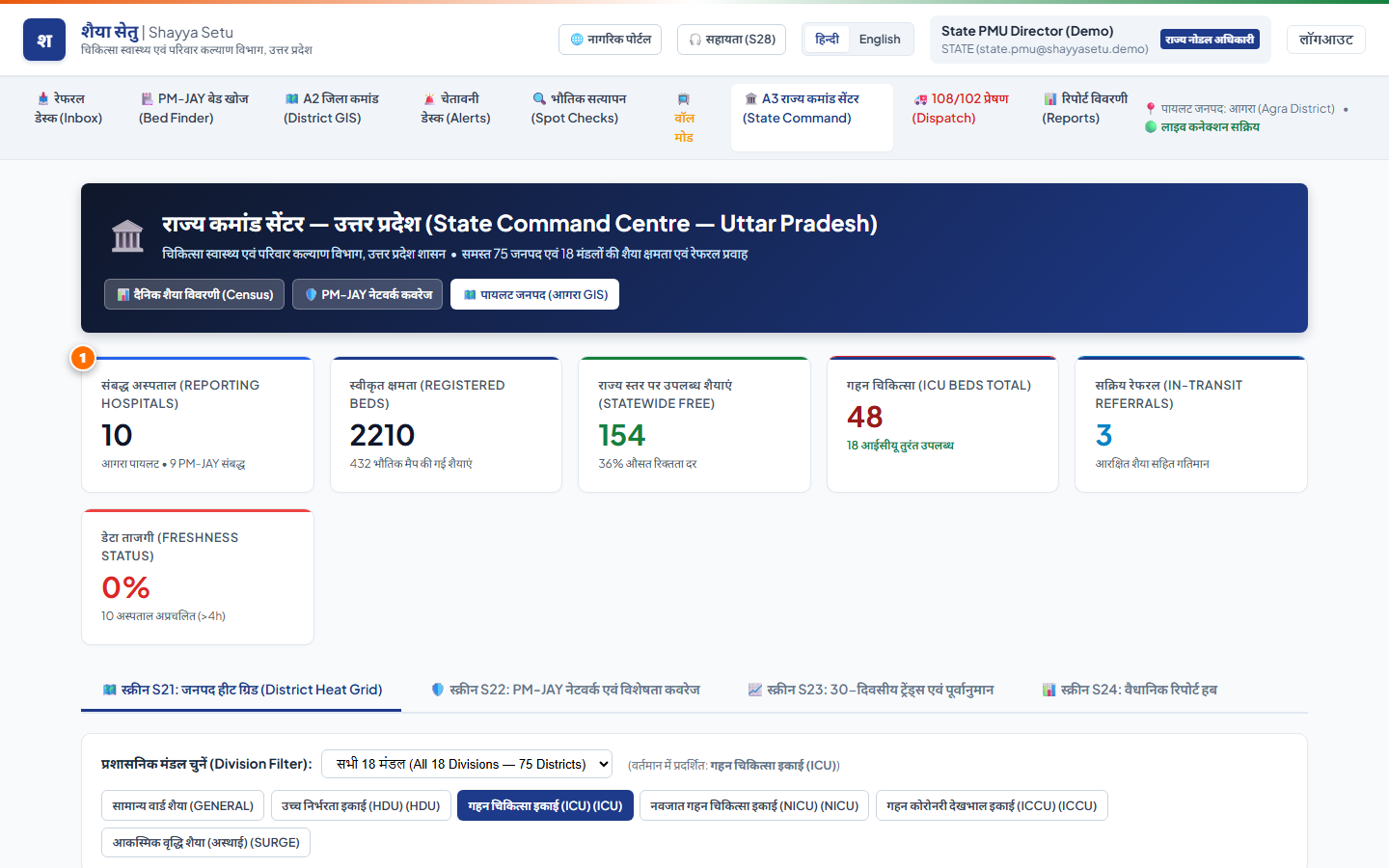This screenshot has height=868, width=1389.
Task: Open दैनिक शैया विवरणी (Census)
Action: [195, 294]
